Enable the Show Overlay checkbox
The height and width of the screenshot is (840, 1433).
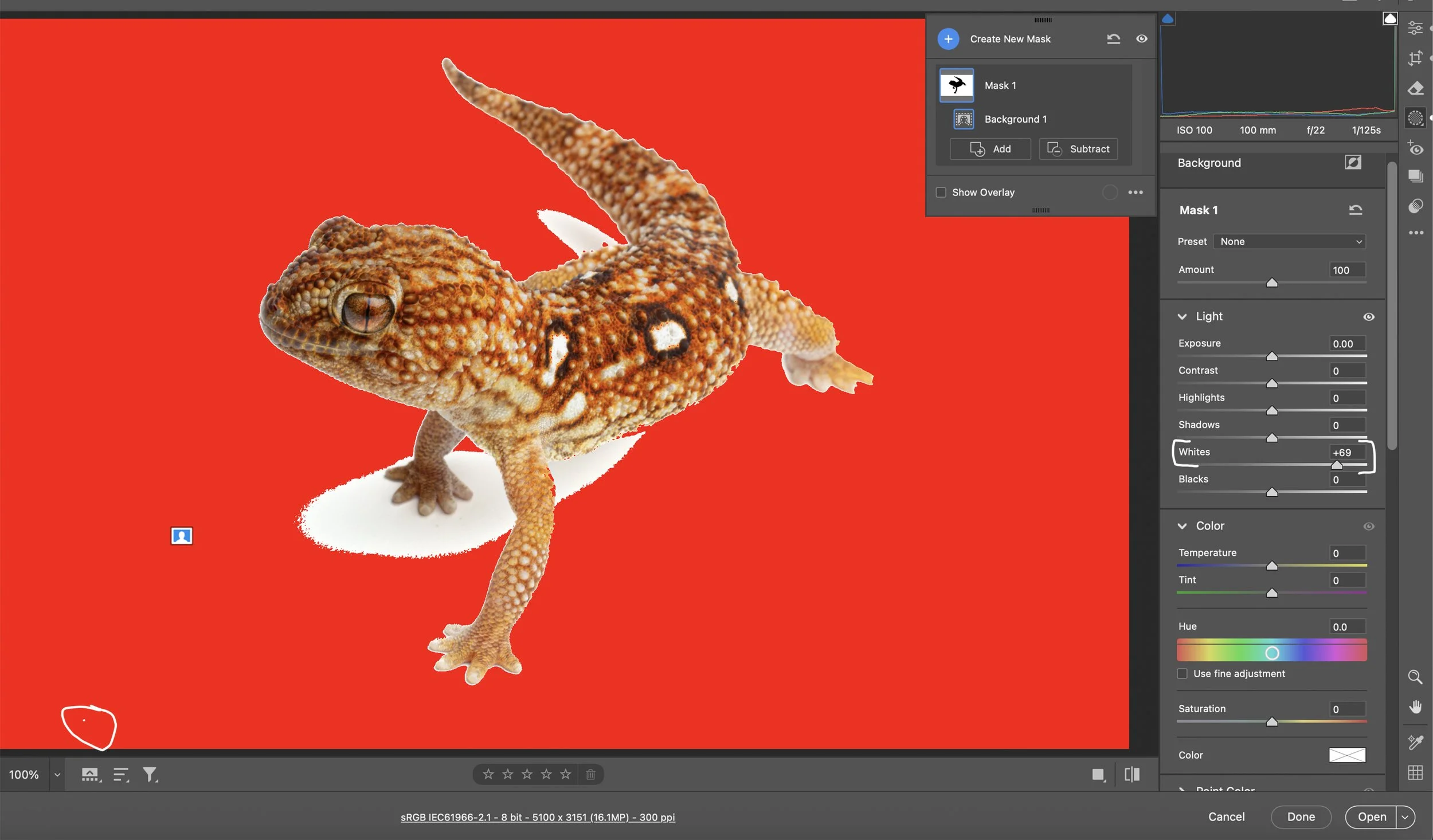(941, 193)
